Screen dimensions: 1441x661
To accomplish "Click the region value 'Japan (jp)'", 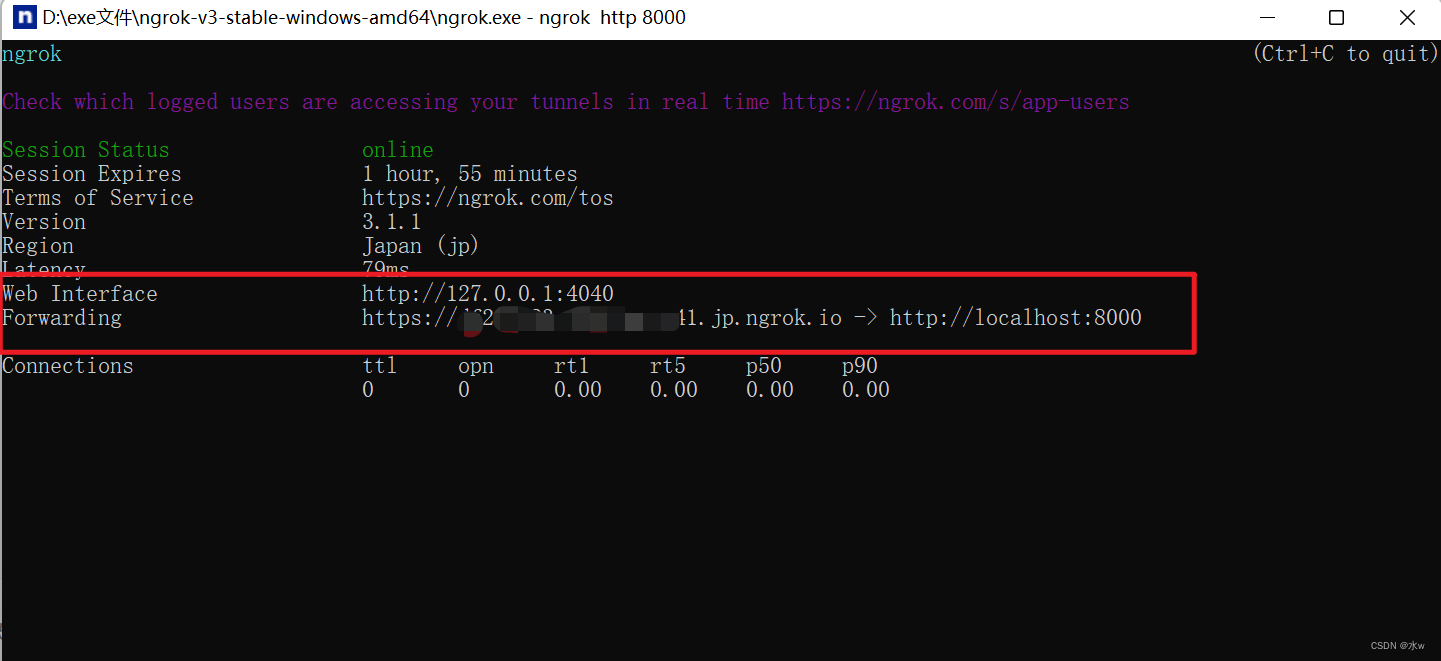I will tap(421, 246).
